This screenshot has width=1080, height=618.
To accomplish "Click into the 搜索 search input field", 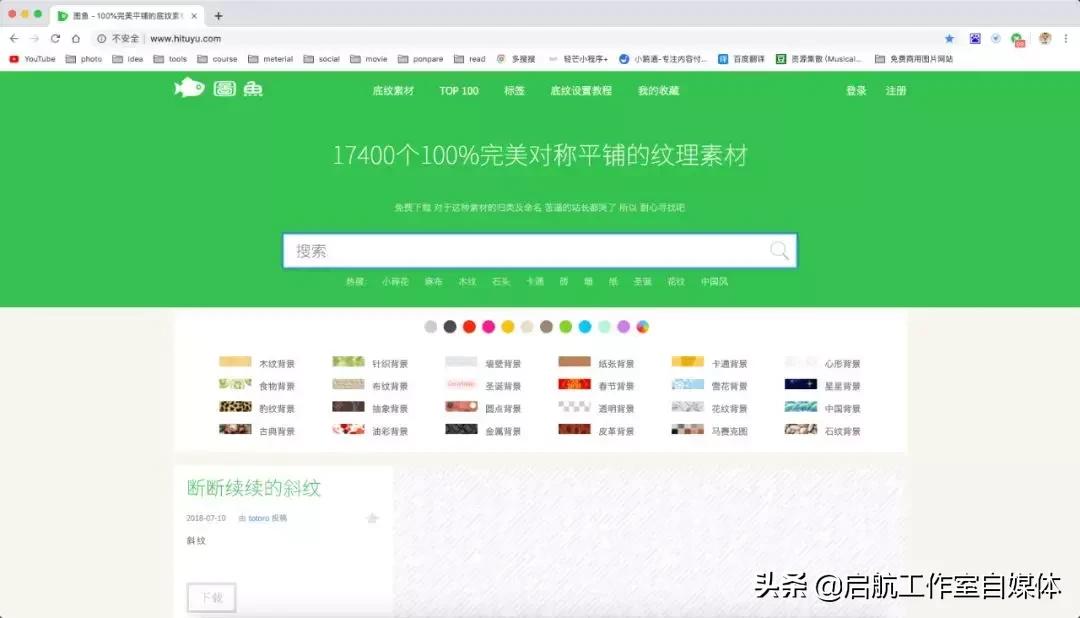I will tap(450, 250).
